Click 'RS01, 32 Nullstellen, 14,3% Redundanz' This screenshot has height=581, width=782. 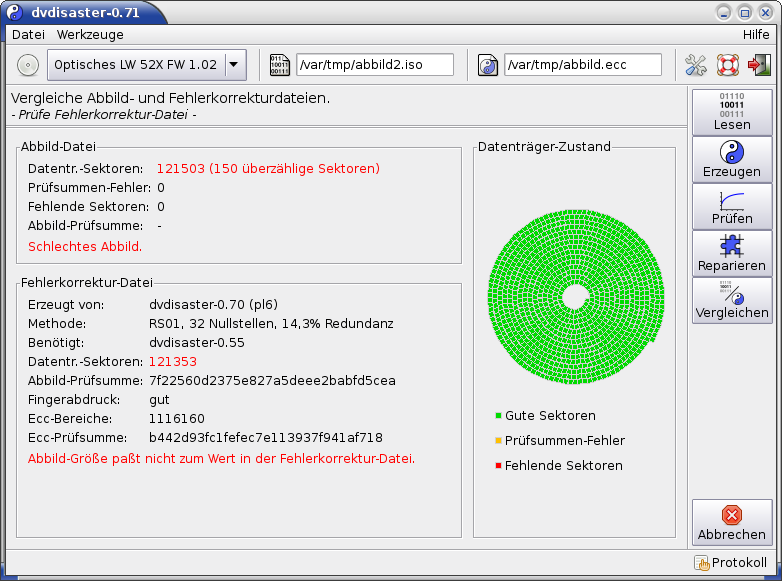pos(271,324)
